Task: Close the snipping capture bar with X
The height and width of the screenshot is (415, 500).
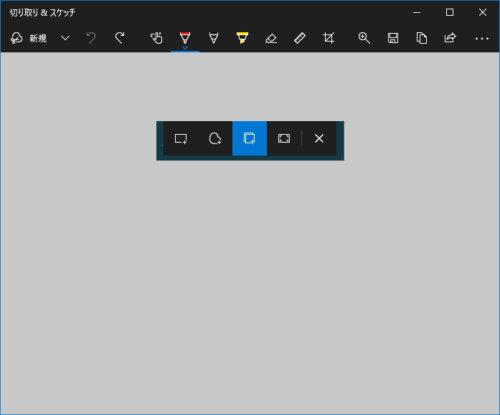Action: click(319, 138)
